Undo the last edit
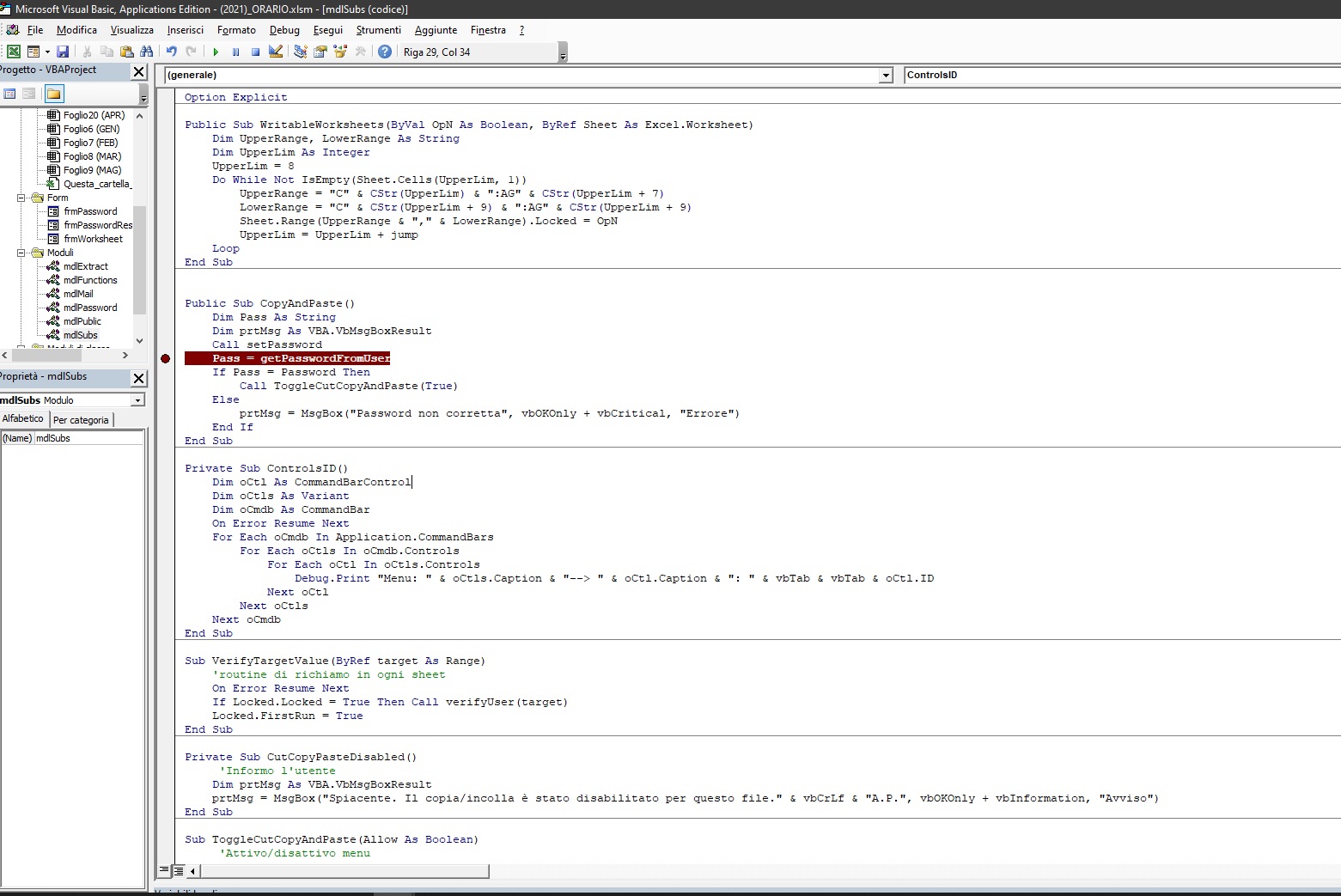Screen dimensions: 1341x896 click(x=171, y=52)
